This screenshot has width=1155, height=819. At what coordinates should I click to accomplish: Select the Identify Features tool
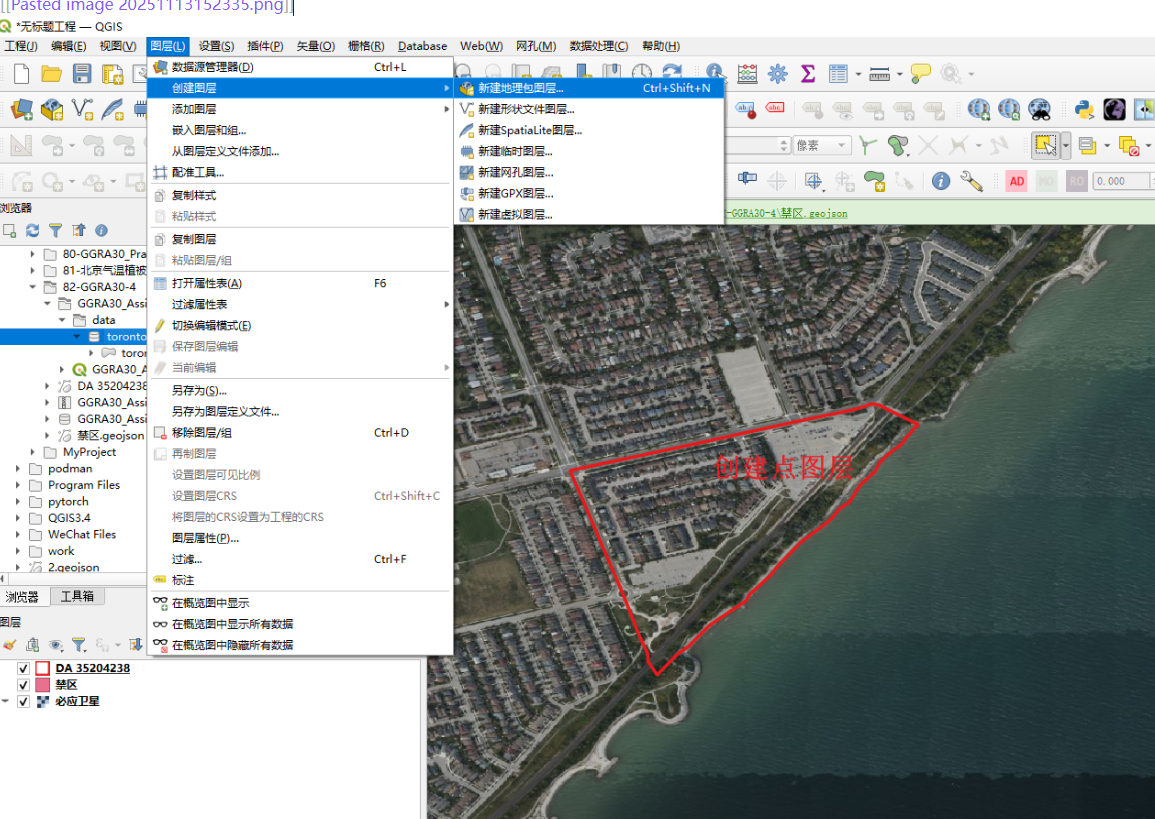click(715, 72)
